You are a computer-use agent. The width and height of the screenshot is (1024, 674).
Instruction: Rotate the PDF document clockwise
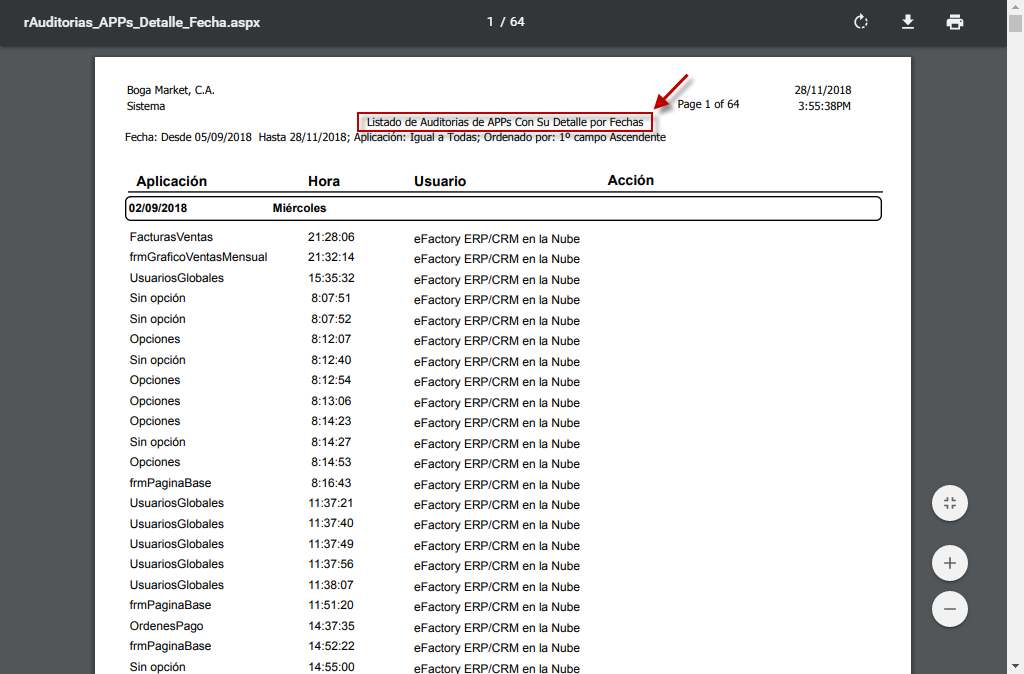(x=860, y=22)
